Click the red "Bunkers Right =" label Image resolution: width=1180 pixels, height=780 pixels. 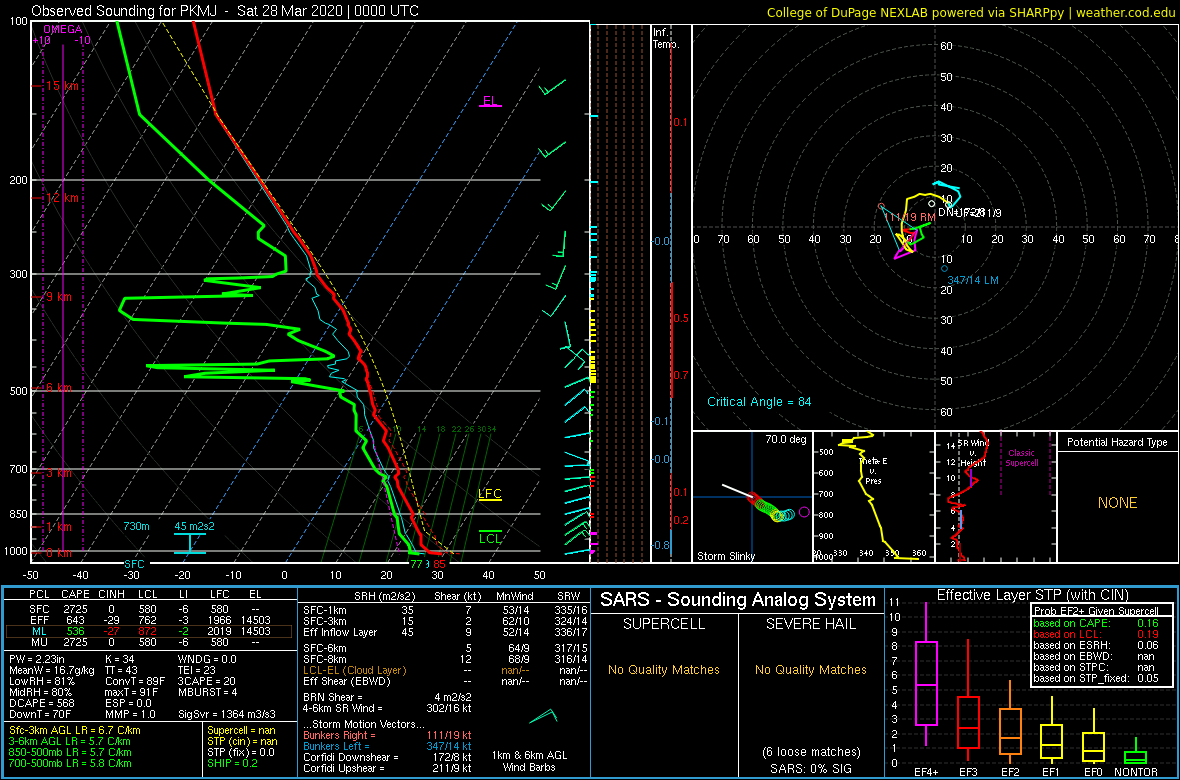340,734
